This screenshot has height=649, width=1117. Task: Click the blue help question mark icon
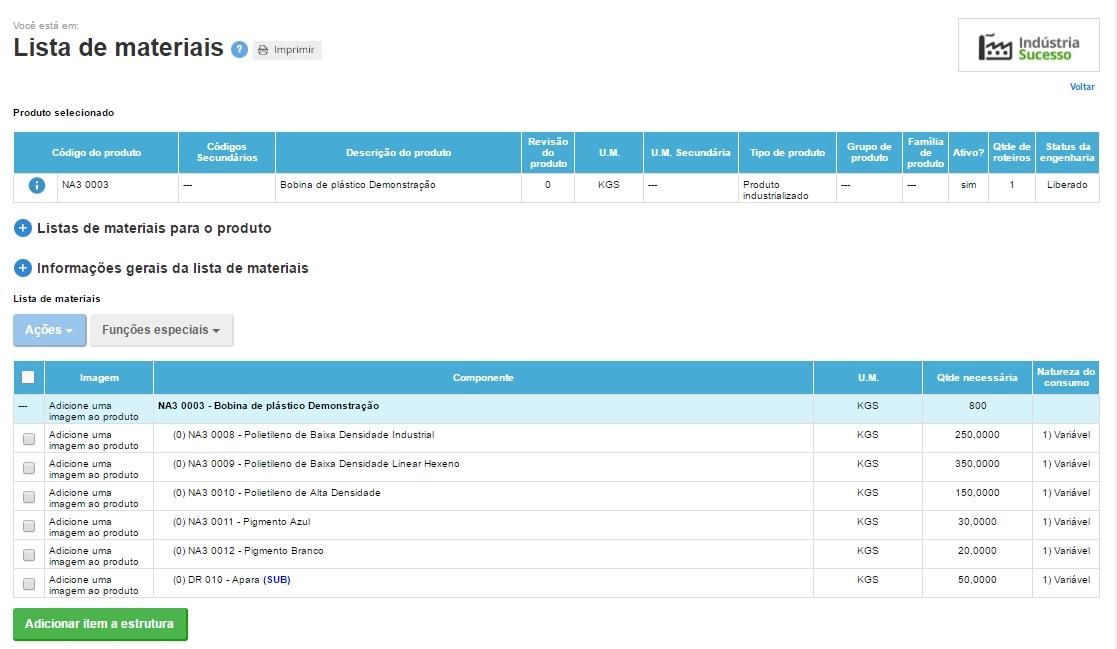point(239,49)
